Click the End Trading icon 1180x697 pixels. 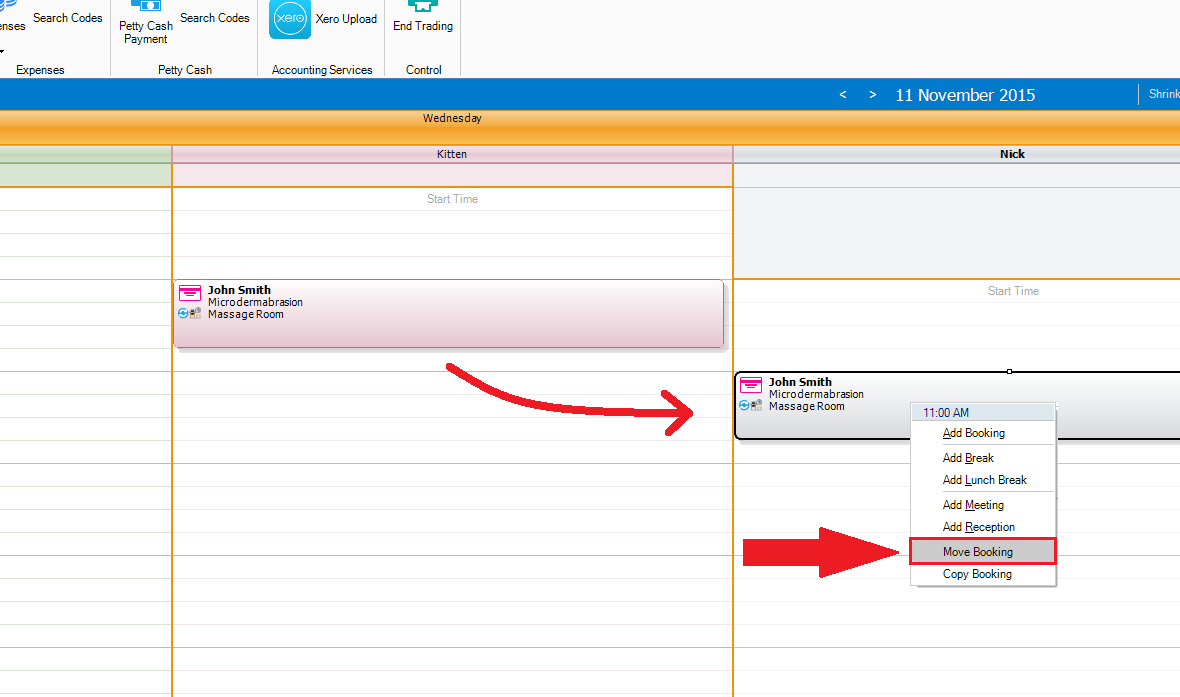(x=423, y=6)
